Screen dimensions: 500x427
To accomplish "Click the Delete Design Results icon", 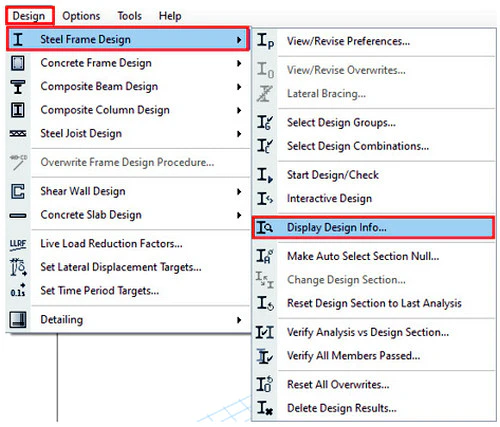I will click(x=265, y=408).
